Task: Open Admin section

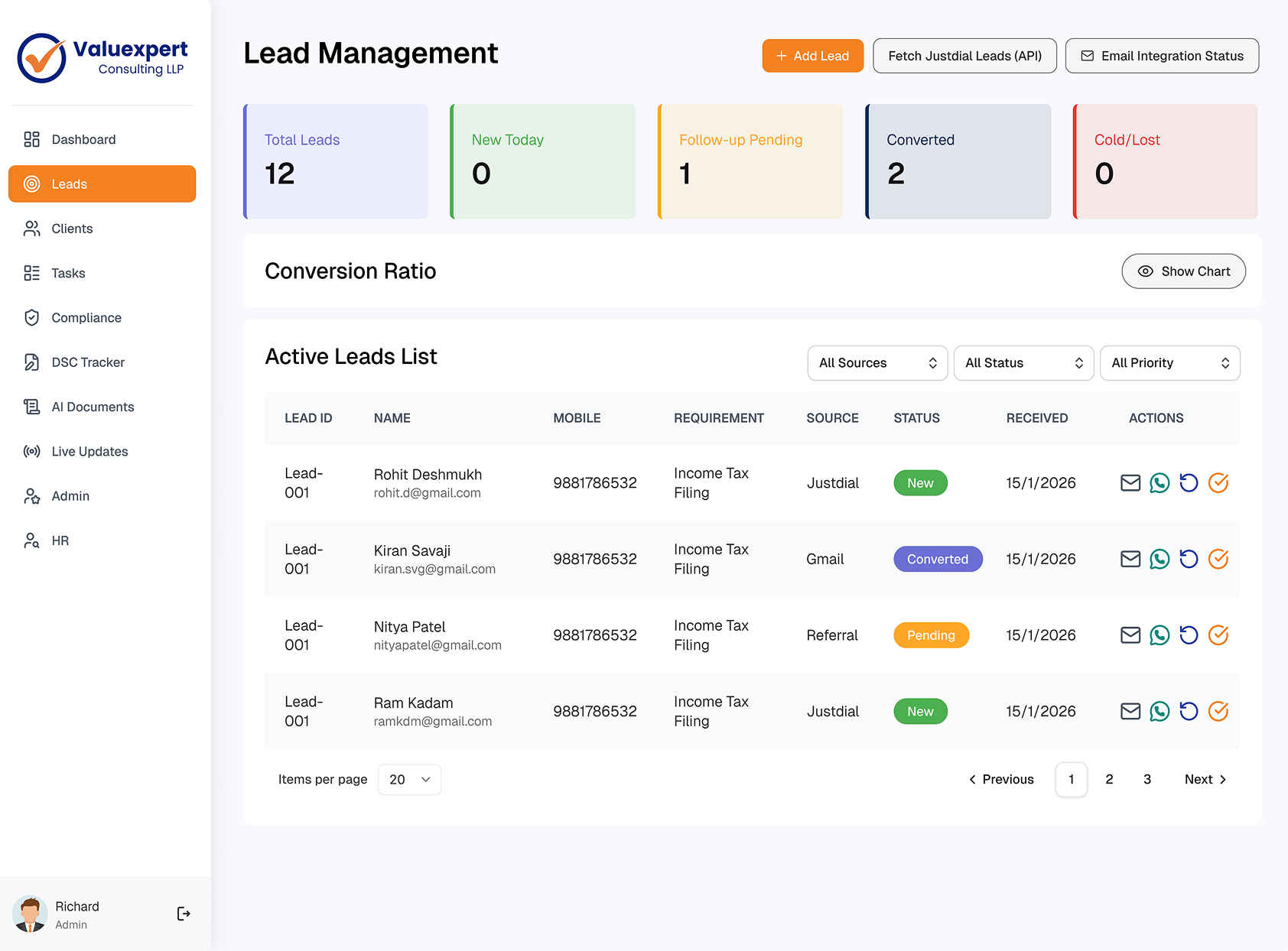Action: (102, 496)
